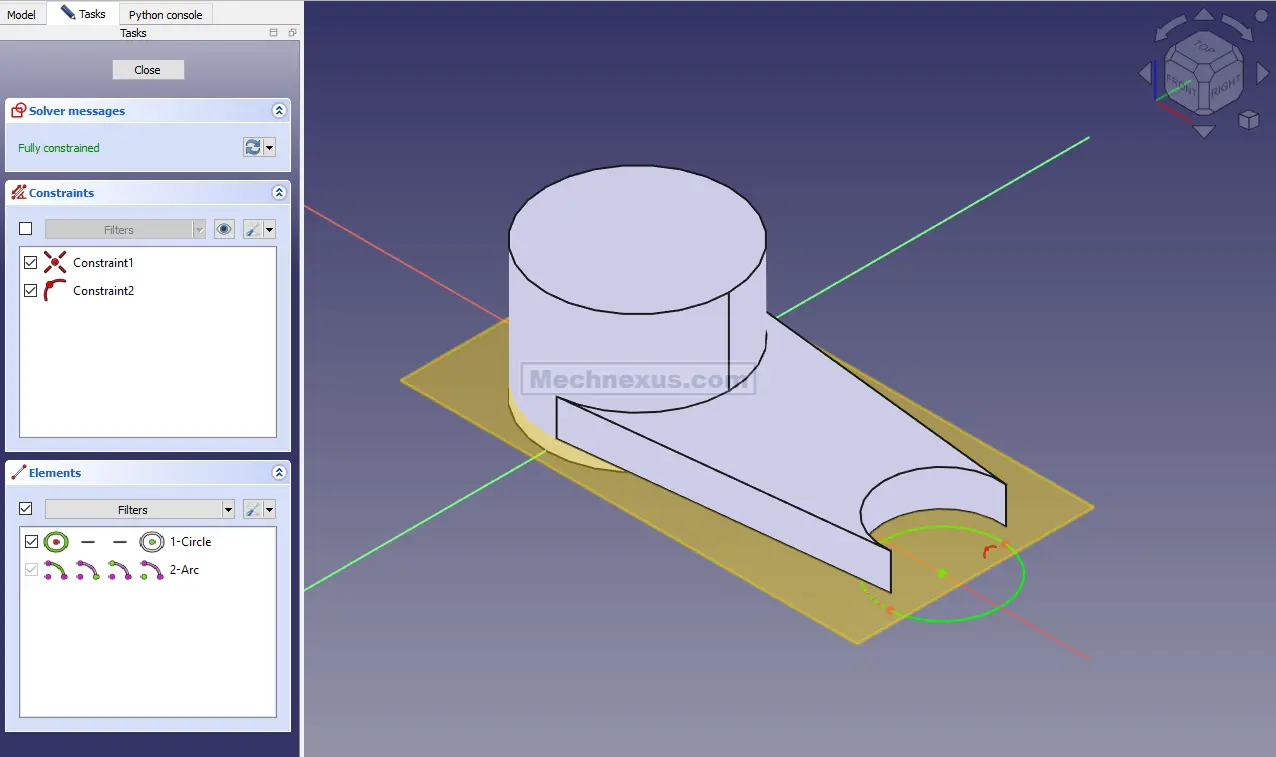Uncheck the 1-Circle element checkbox
1276x757 pixels.
click(31, 541)
